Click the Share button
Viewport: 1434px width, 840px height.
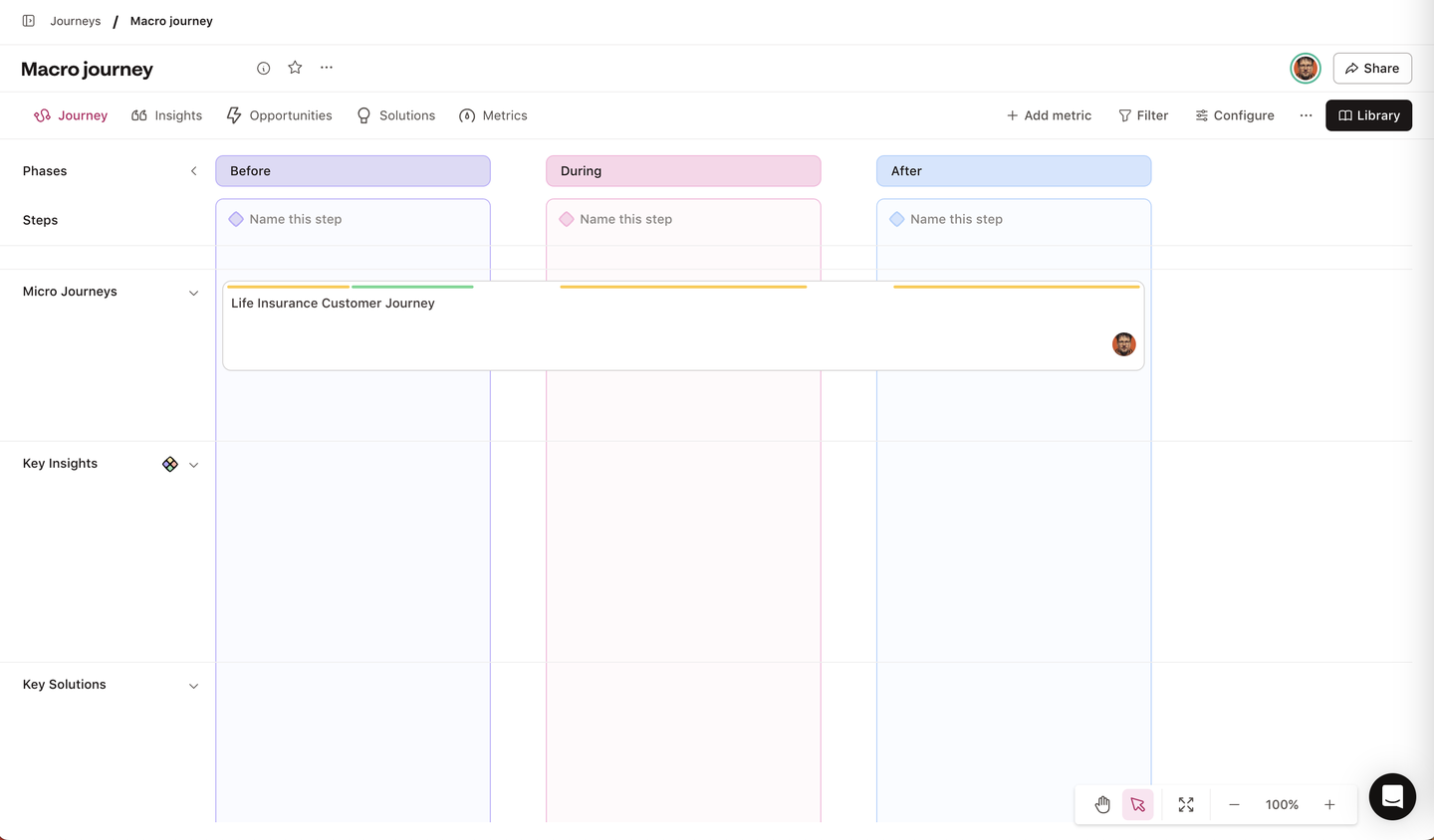point(1372,69)
